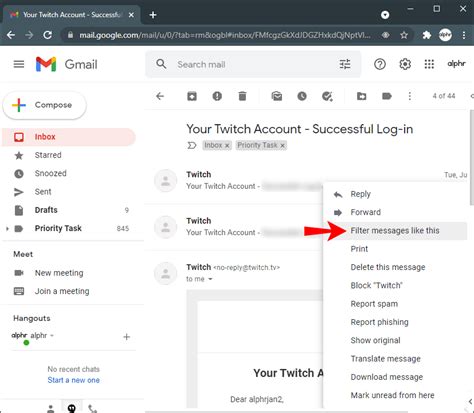
Task: Open Move to folder icon
Action: (361, 96)
